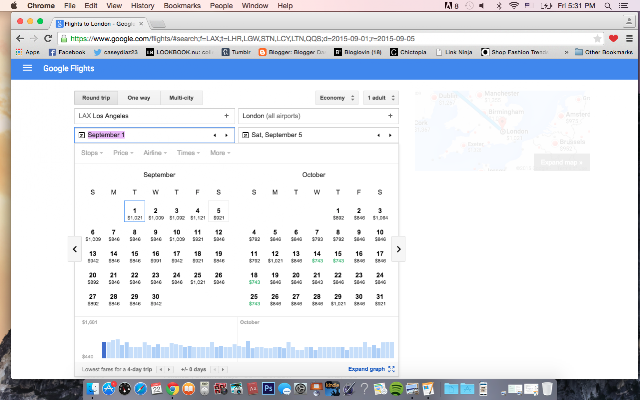Move return date one day earlier

coord(378,135)
